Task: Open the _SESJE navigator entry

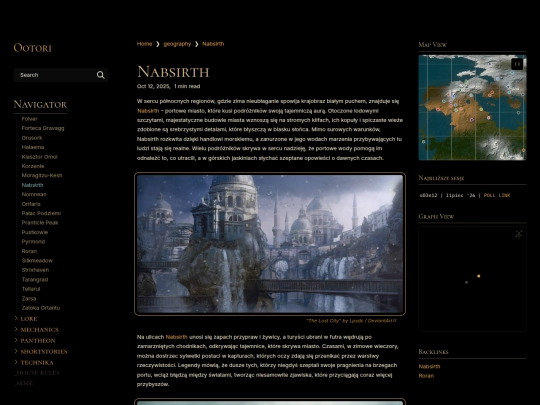Action: point(23,383)
